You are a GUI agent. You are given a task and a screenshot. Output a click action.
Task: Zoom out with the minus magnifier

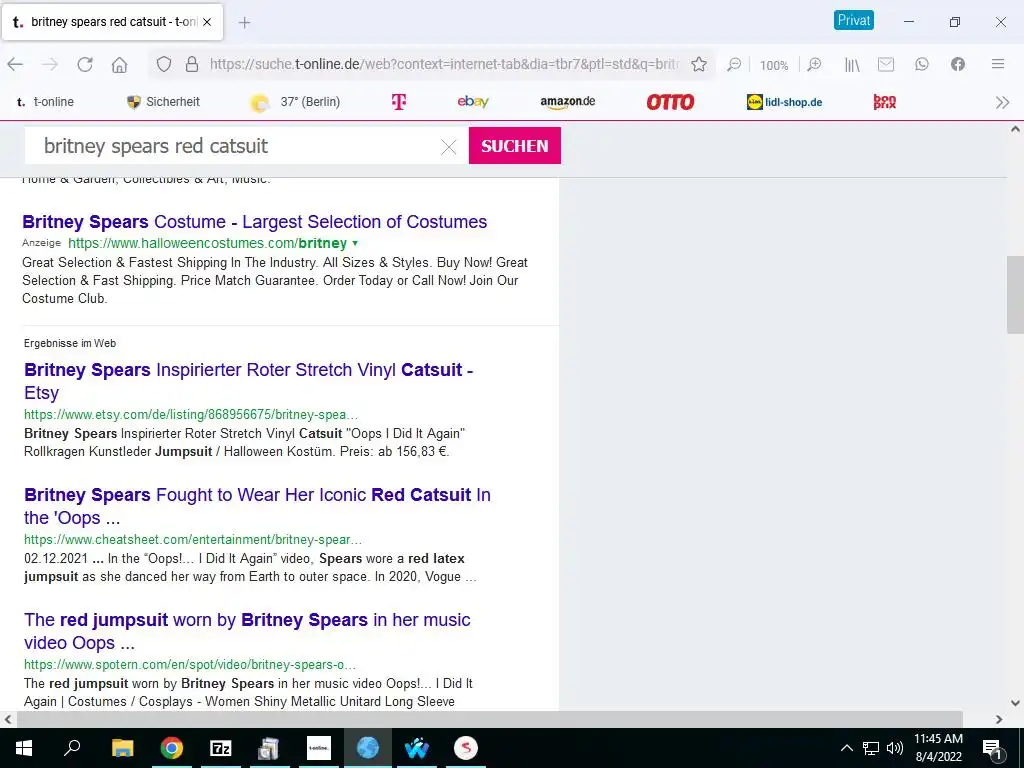tap(734, 64)
